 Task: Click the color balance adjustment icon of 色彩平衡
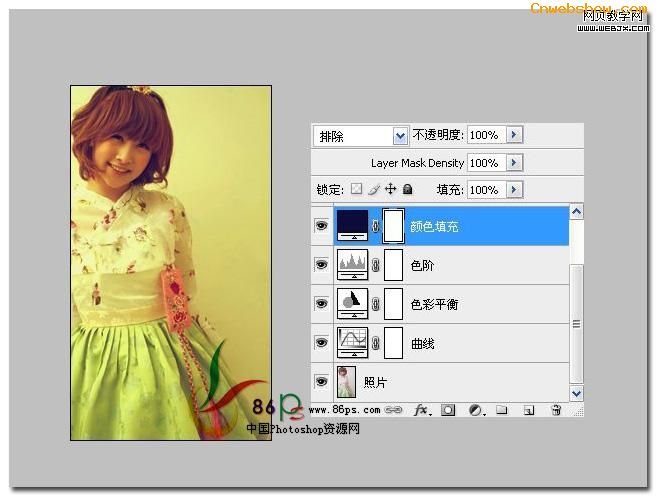(x=353, y=303)
